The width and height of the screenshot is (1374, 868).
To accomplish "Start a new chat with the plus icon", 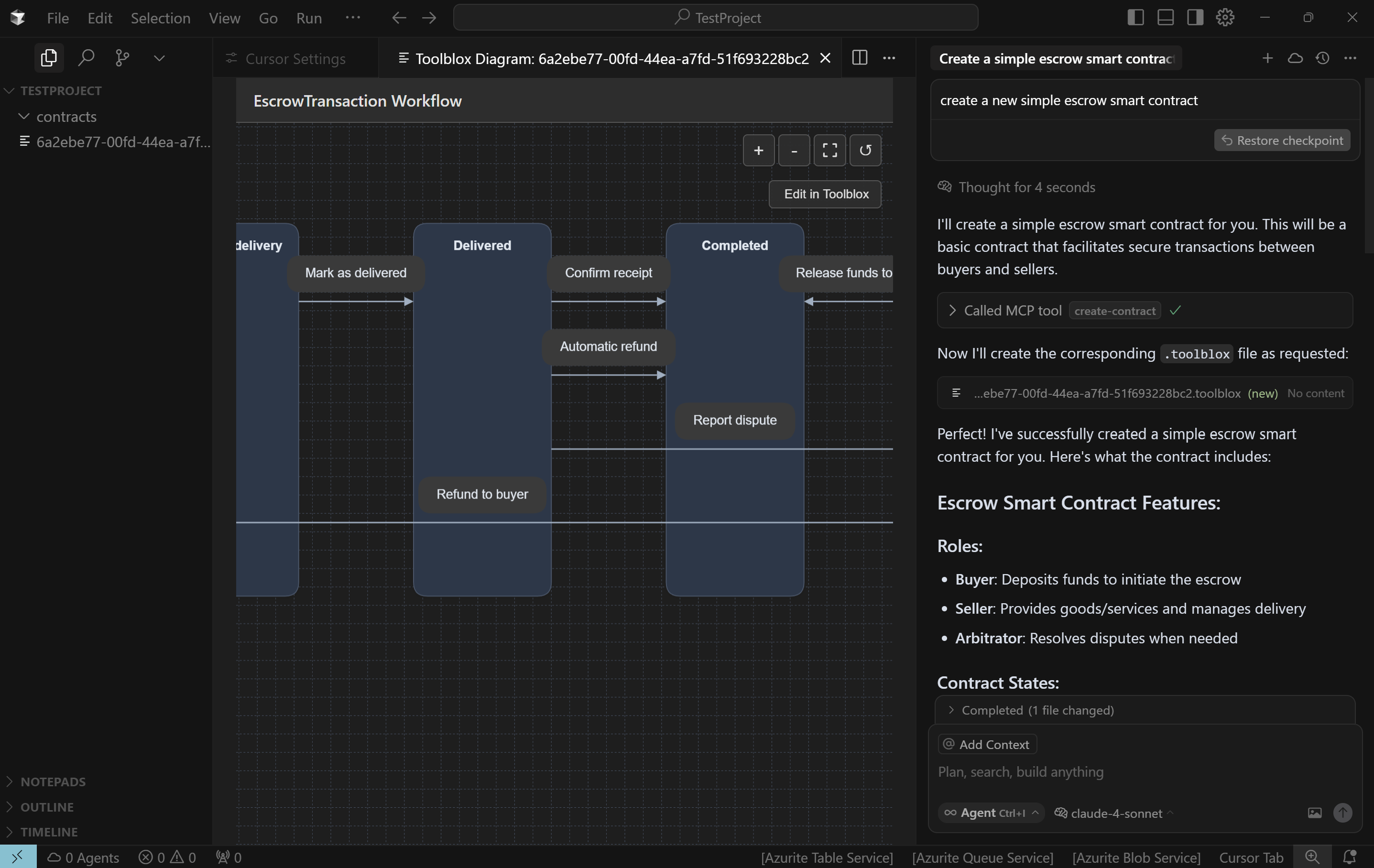I will coord(1267,58).
